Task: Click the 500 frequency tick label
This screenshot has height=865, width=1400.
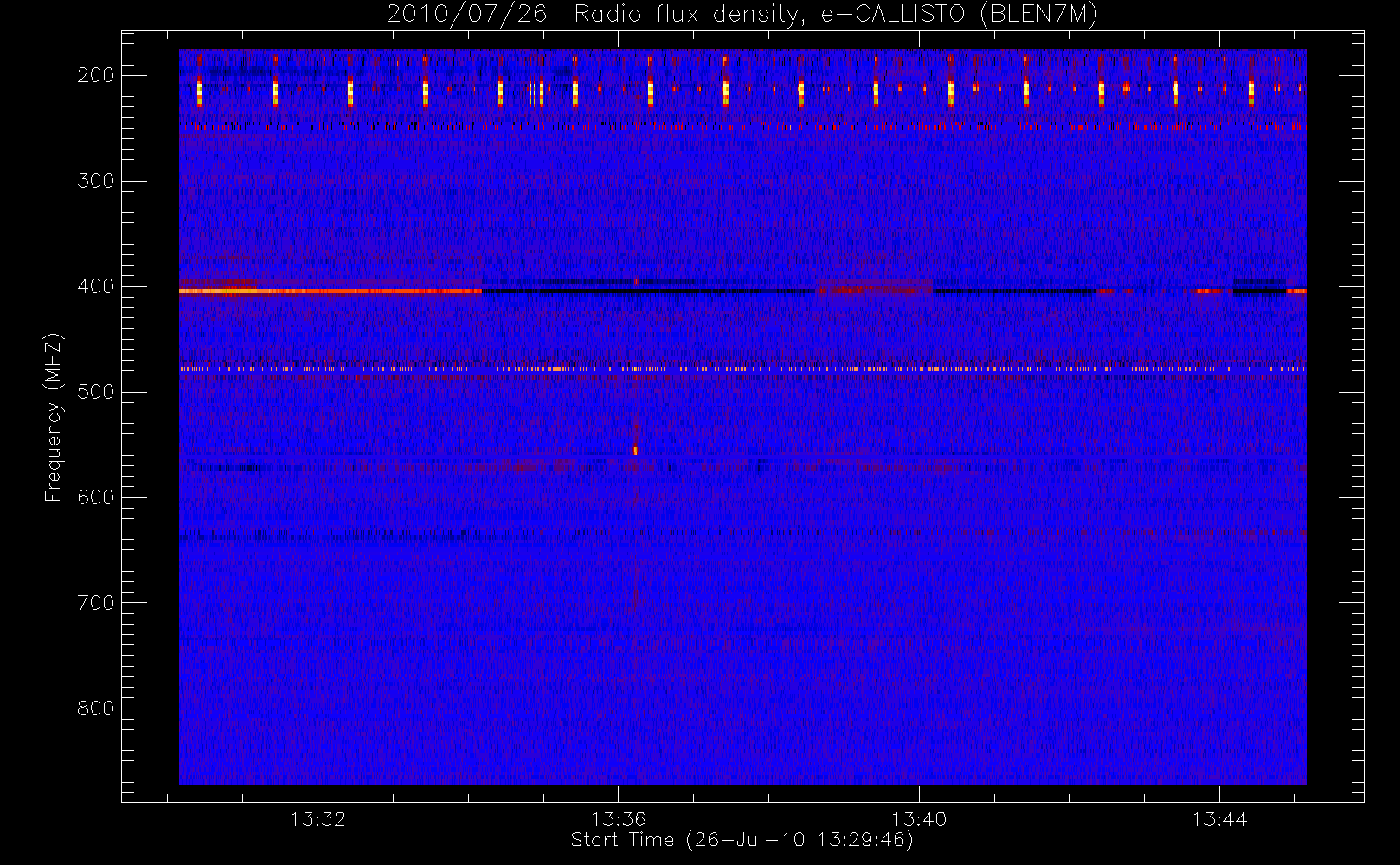Action: pos(96,392)
